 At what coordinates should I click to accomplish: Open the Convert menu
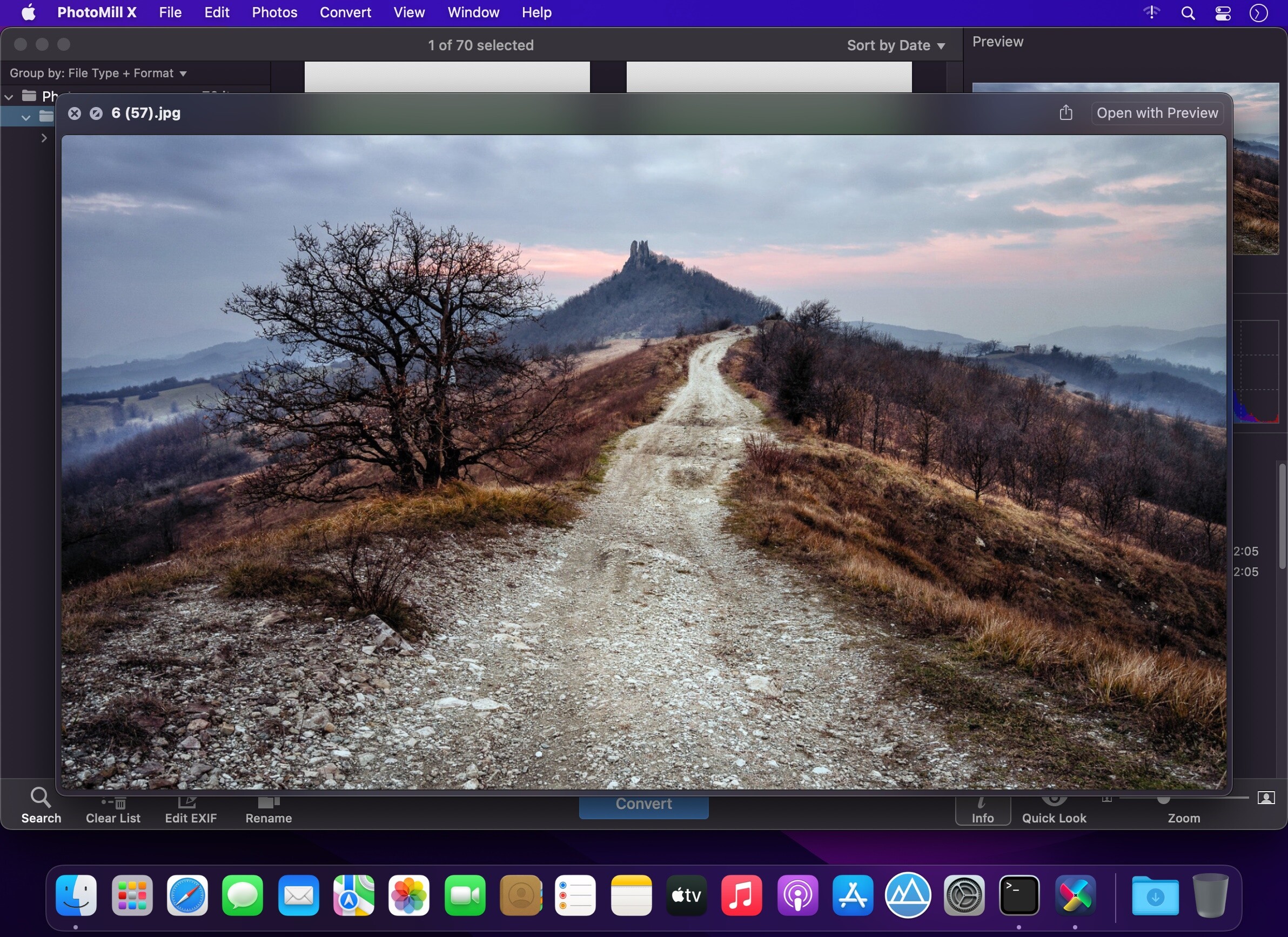pyautogui.click(x=345, y=12)
